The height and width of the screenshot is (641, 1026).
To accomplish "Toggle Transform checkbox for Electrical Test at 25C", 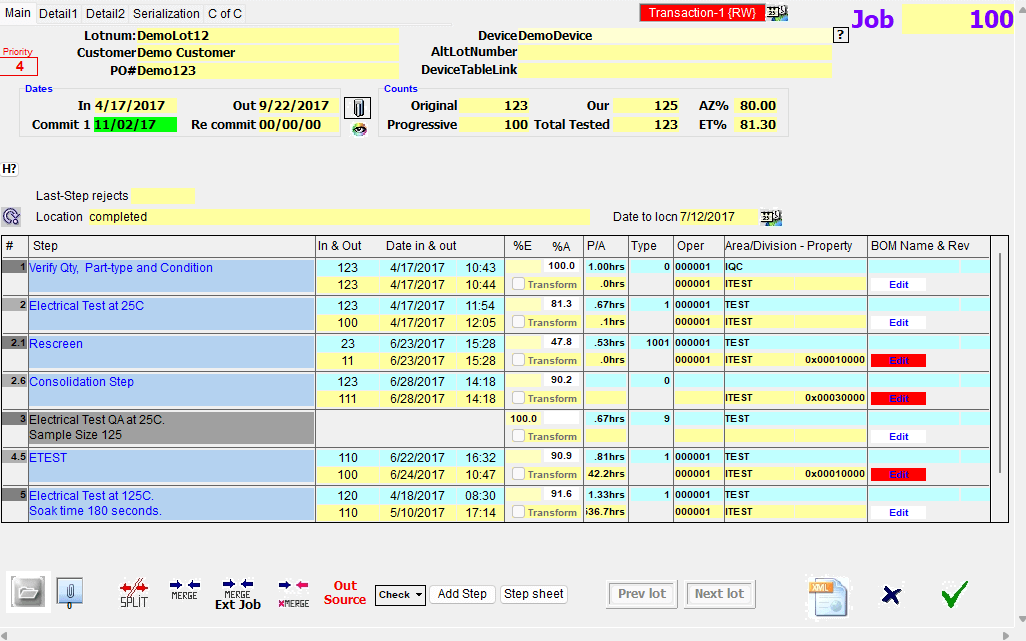I will (x=518, y=323).
